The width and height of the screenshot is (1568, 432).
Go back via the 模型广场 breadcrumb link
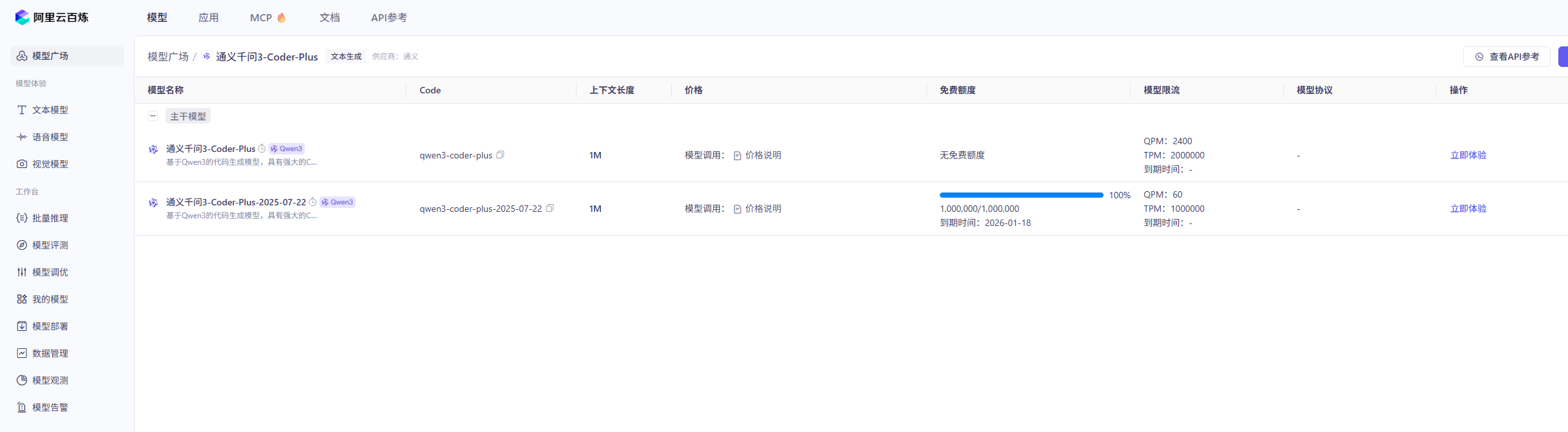168,57
